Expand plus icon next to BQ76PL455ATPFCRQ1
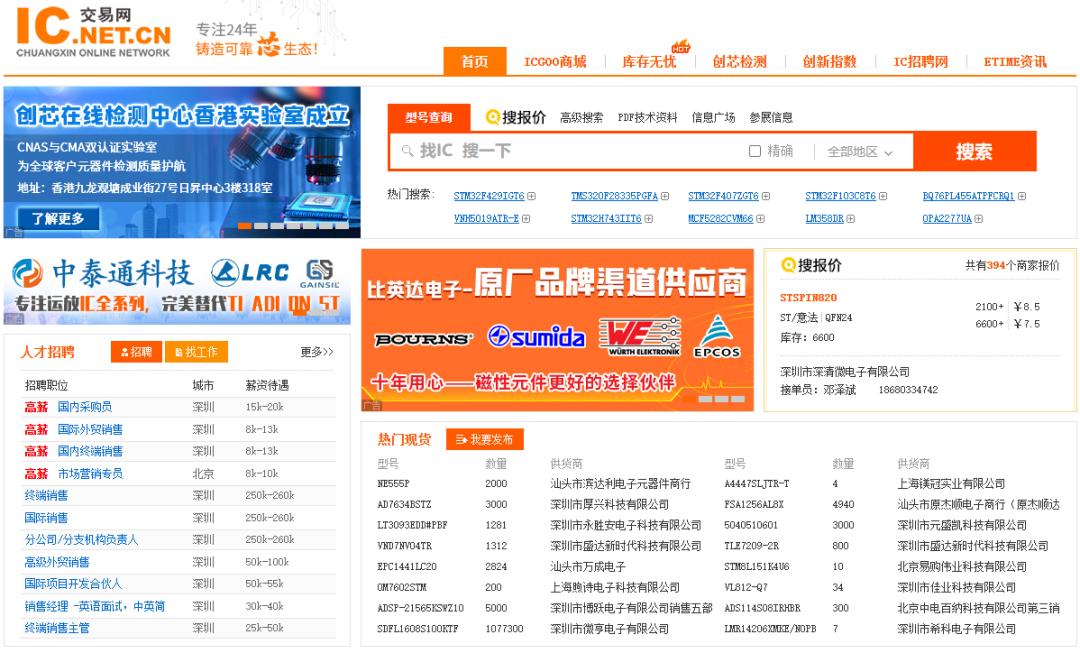This screenshot has width=1080, height=653. [x=1021, y=196]
